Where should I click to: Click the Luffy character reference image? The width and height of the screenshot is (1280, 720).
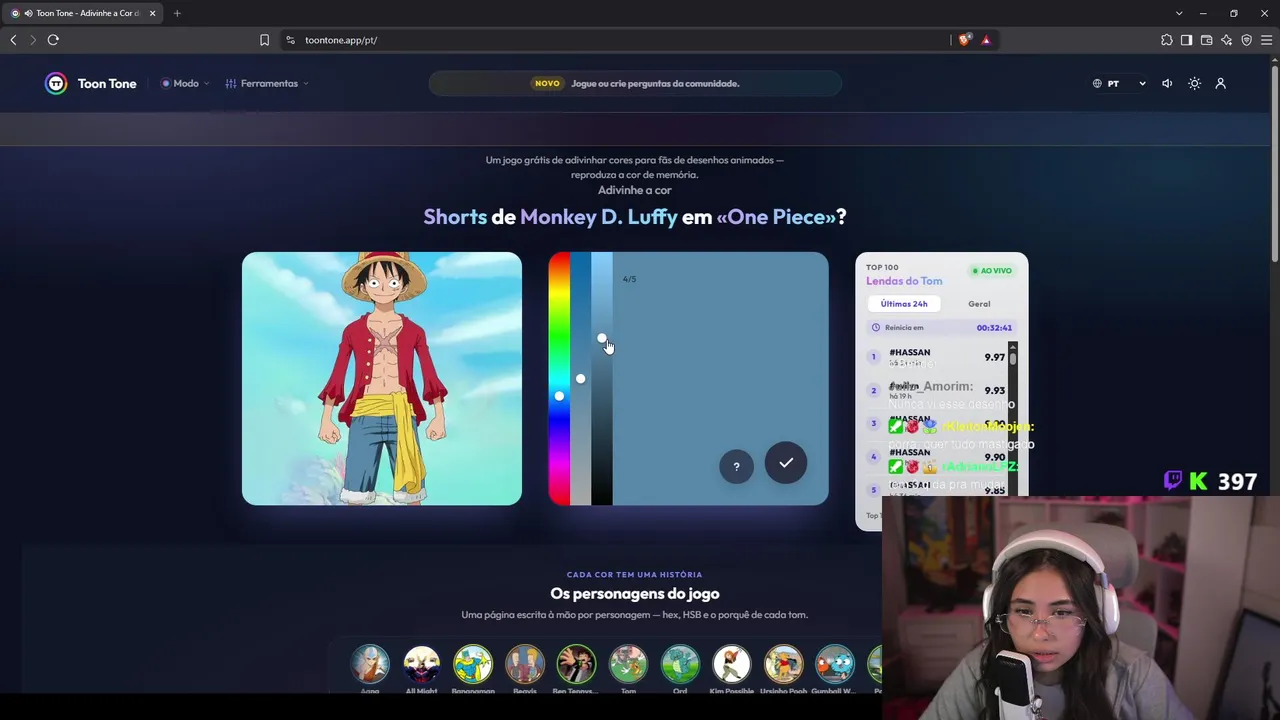382,379
